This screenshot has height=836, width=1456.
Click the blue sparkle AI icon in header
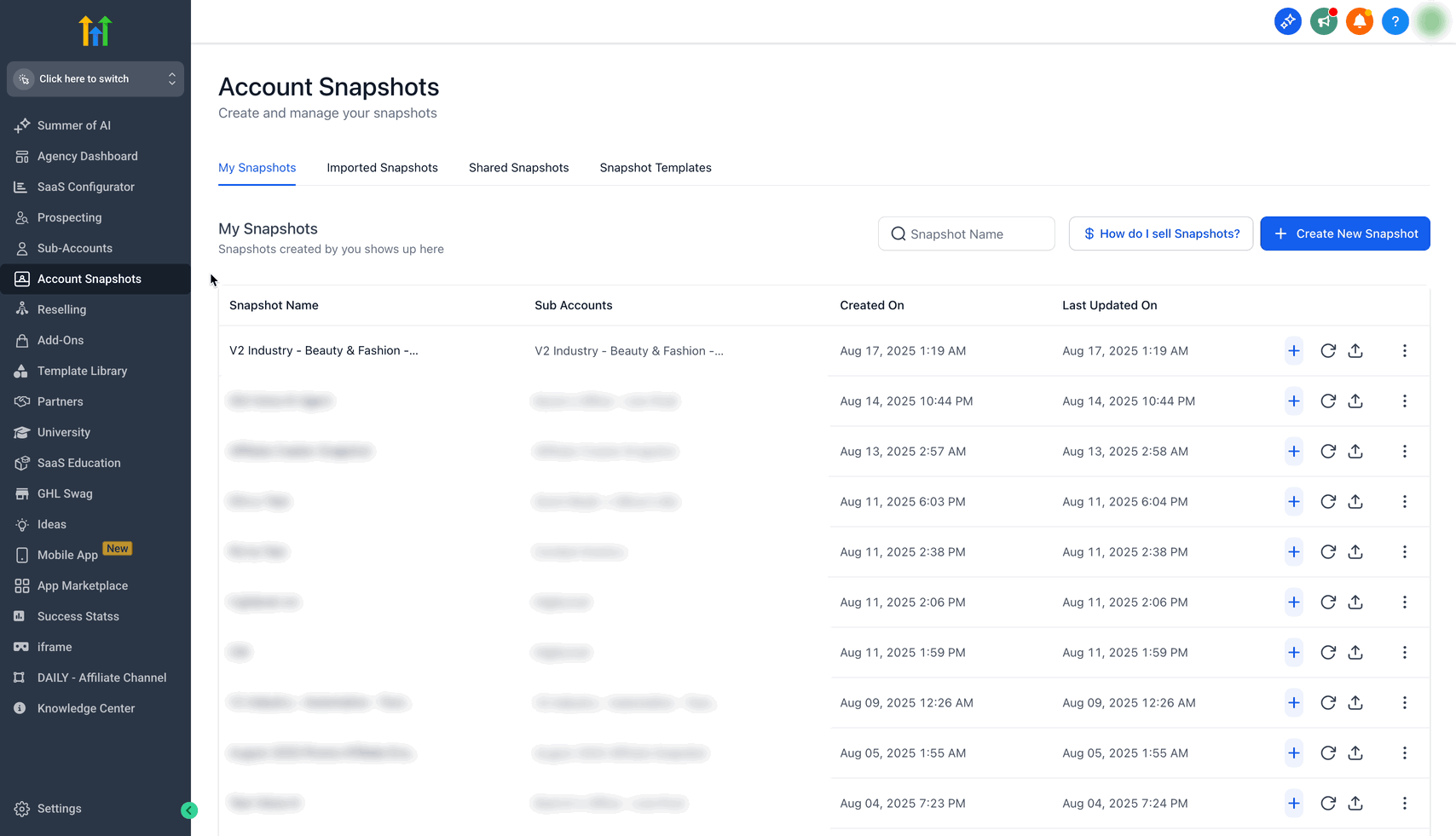pyautogui.click(x=1287, y=21)
